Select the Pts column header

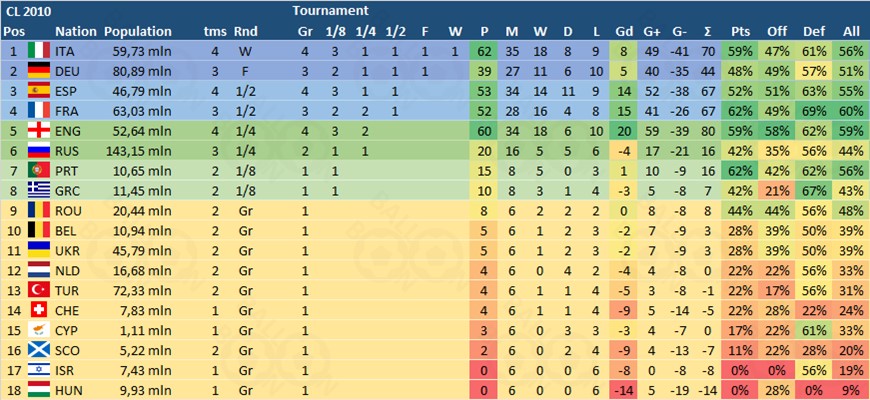pos(741,32)
